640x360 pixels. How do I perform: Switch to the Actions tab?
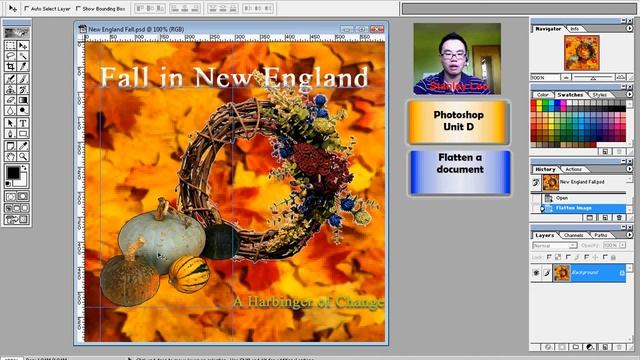(573, 169)
